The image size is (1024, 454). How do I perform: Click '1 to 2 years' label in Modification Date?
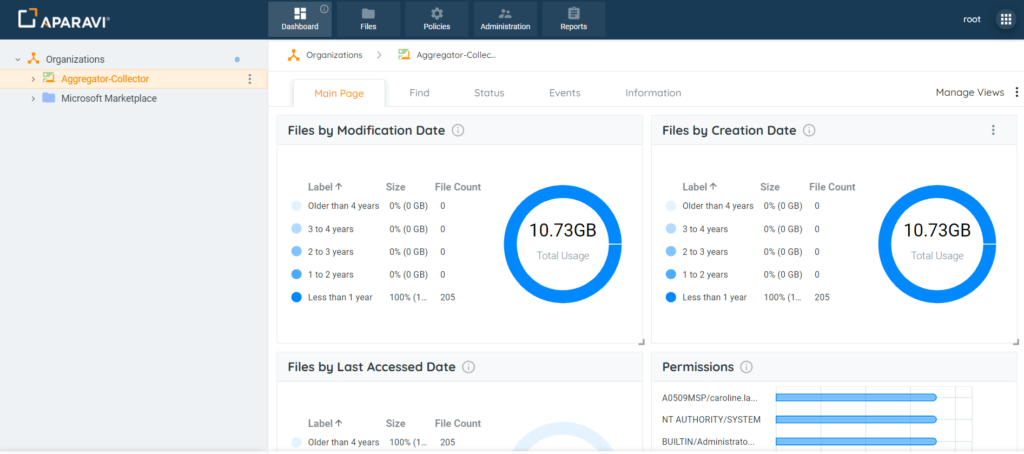pos(330,274)
